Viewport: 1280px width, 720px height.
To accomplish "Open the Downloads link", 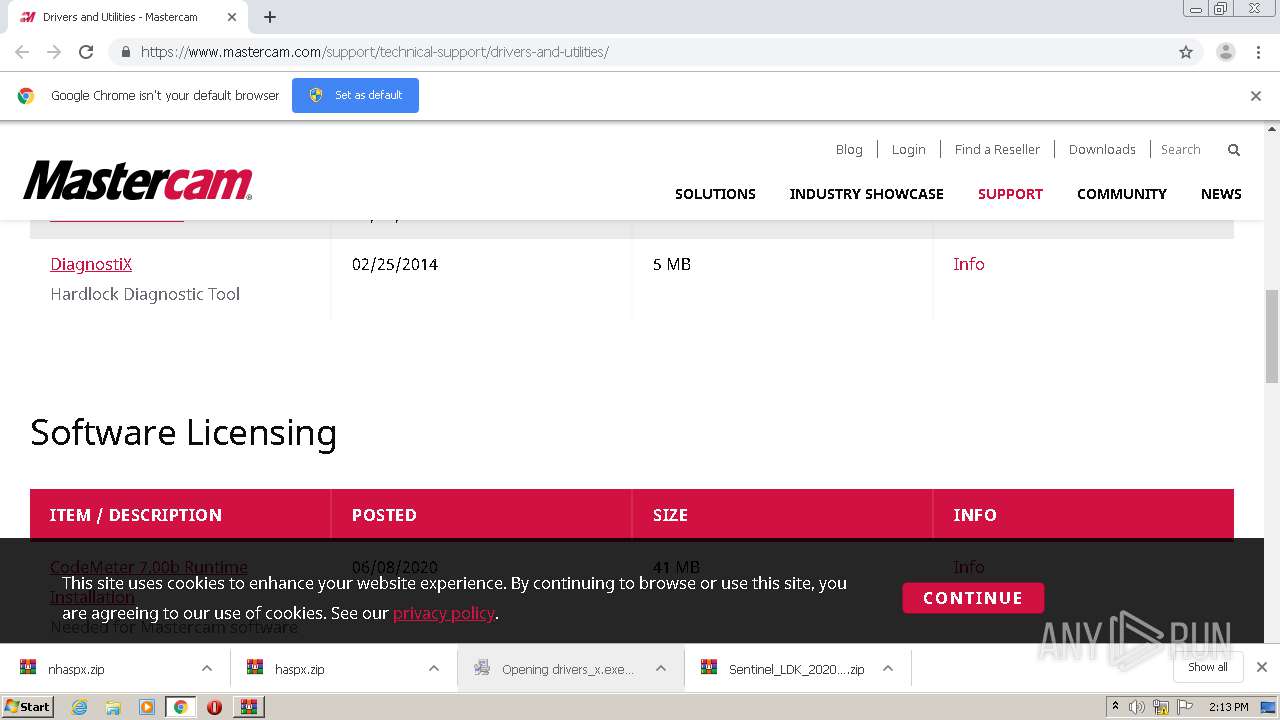I will point(1102,149).
